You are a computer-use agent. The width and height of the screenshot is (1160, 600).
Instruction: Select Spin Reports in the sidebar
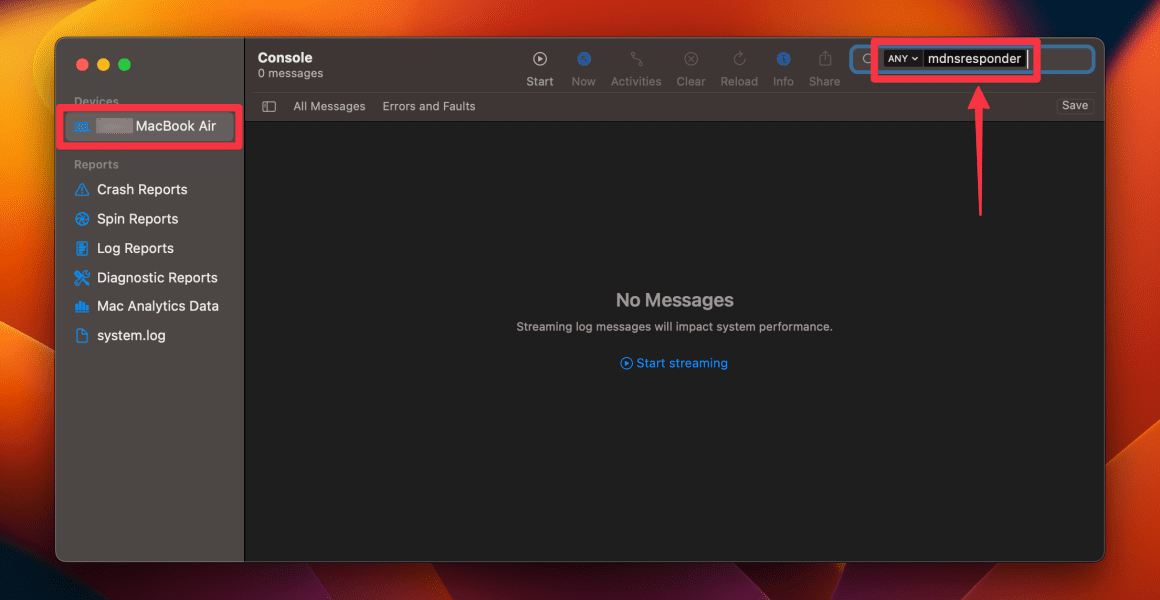tap(135, 218)
